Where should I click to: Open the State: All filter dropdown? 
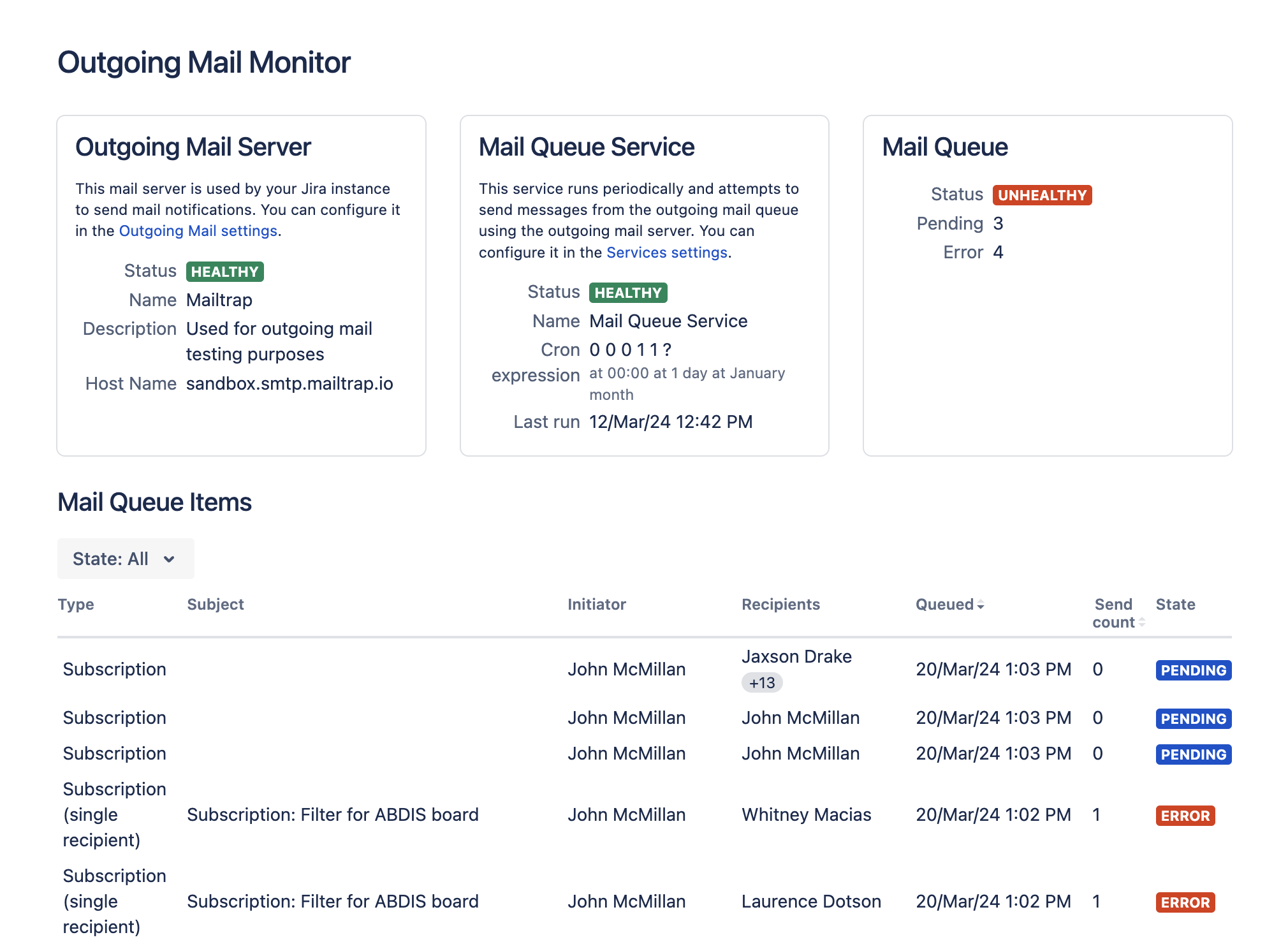125,559
